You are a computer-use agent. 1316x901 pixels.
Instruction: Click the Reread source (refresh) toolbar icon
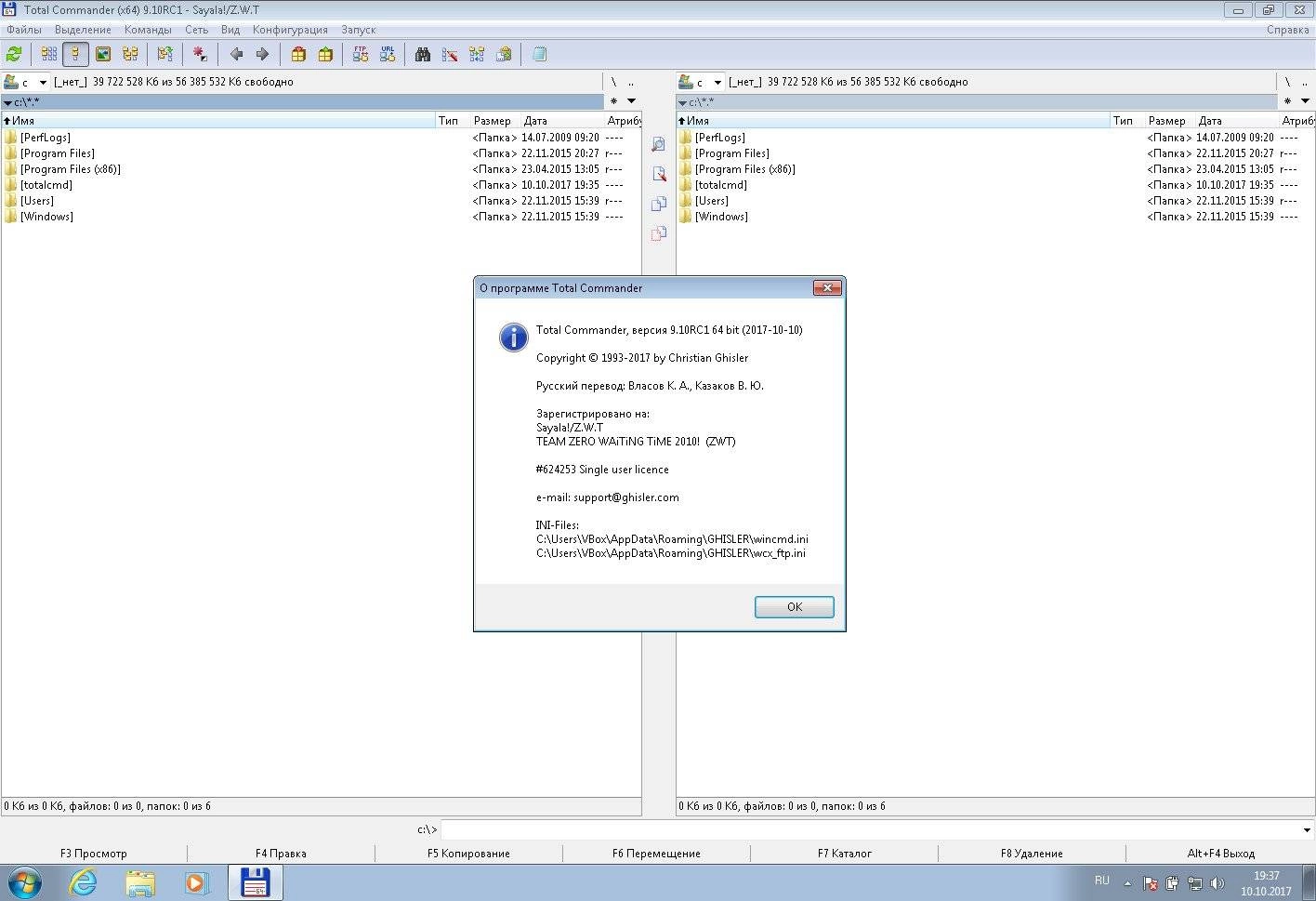pos(14,55)
